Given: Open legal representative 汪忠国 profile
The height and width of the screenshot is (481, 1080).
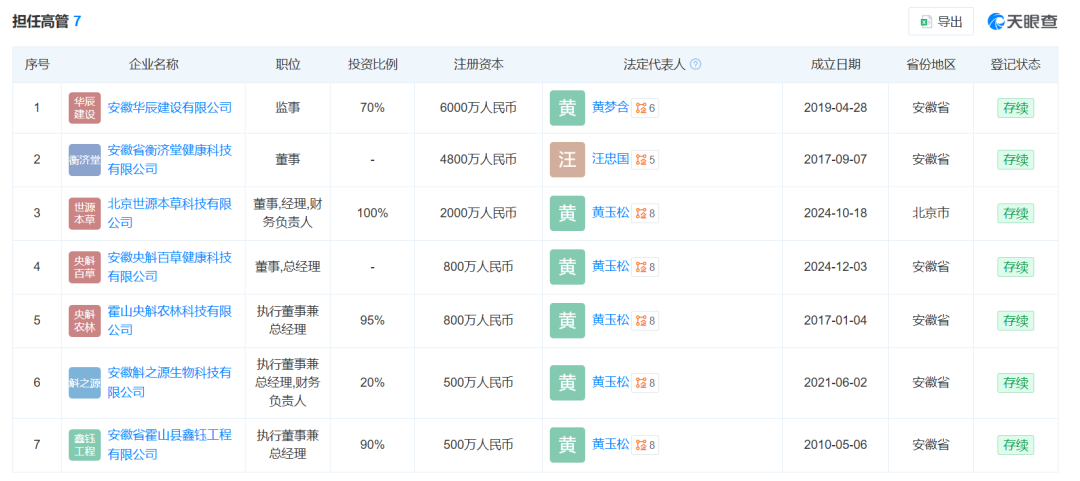Looking at the screenshot, I should (610, 159).
